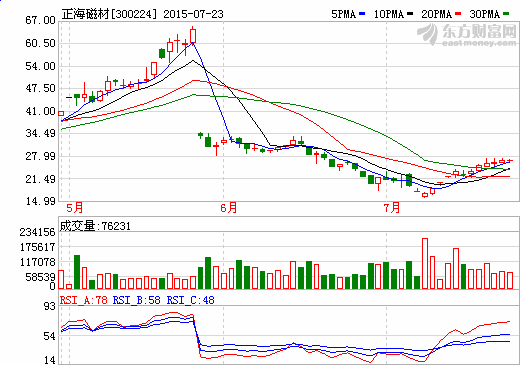Click the 54.00 price axis label
Image resolution: width=520 pixels, height=365 pixels.
tap(40, 66)
